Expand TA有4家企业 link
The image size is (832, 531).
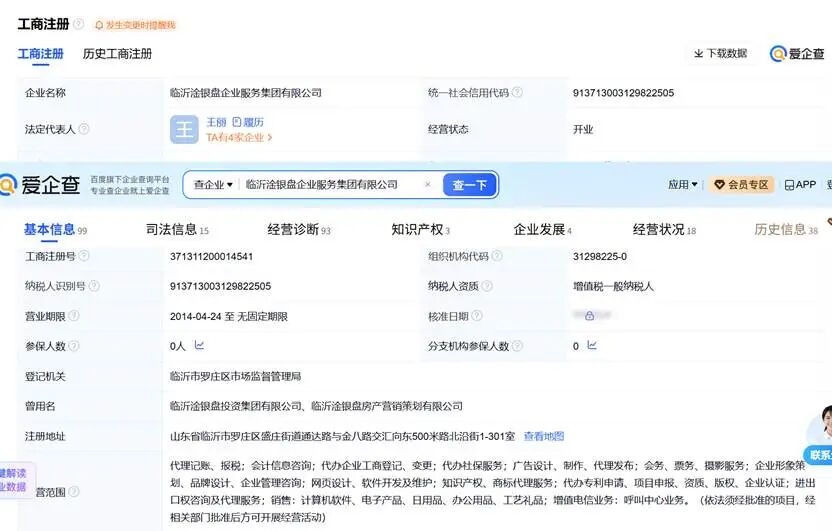[x=239, y=137]
